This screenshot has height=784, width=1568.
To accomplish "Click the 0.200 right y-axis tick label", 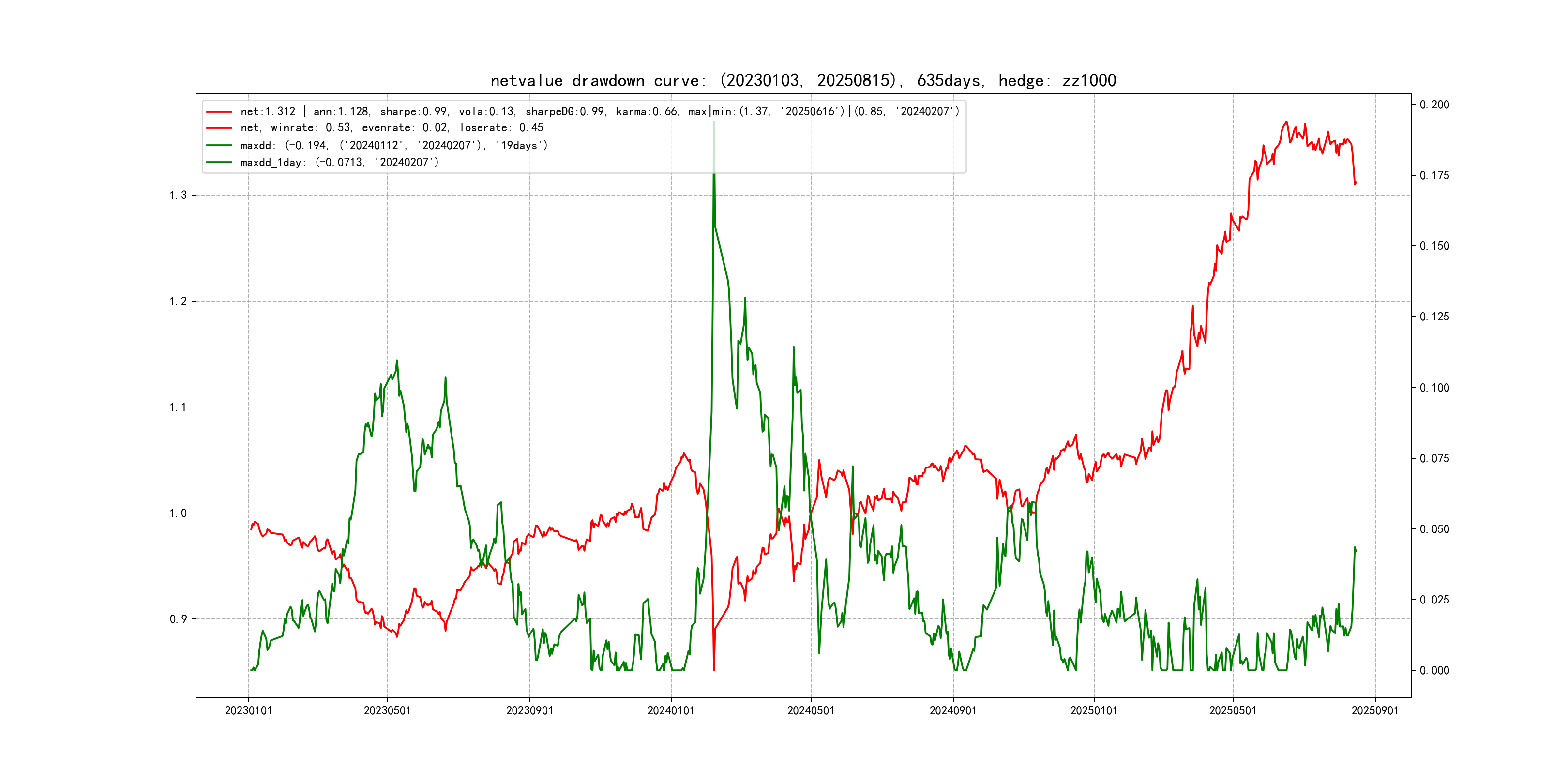I will point(1435,105).
